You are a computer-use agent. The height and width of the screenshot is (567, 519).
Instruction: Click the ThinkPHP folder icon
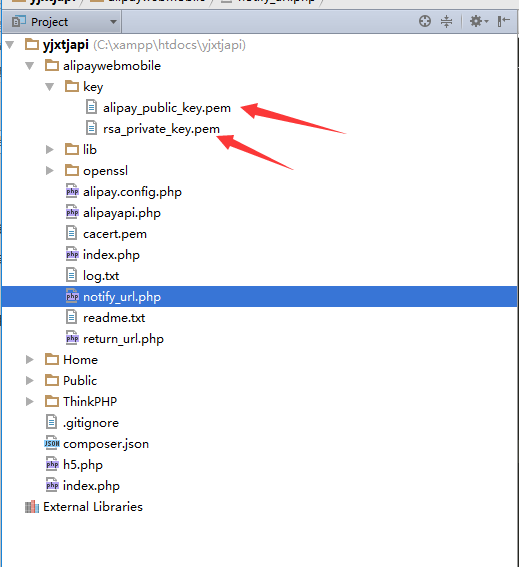click(x=52, y=401)
